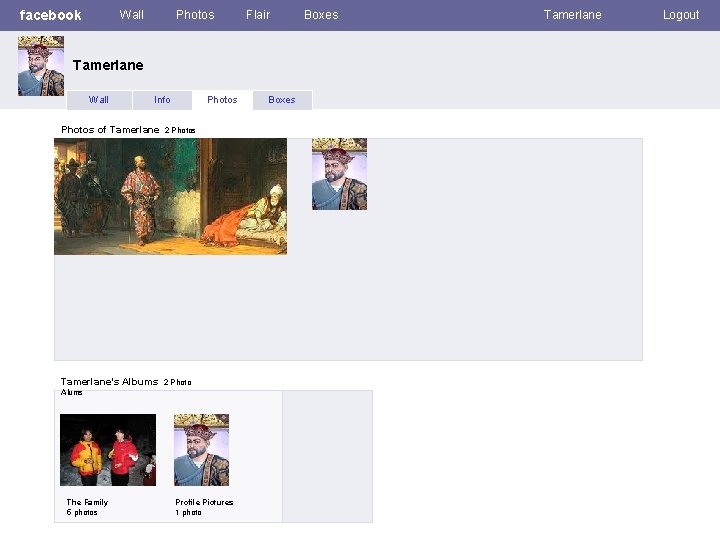This screenshot has width=720, height=540.
Task: Click the facebook logo in header
Action: click(x=51, y=15)
